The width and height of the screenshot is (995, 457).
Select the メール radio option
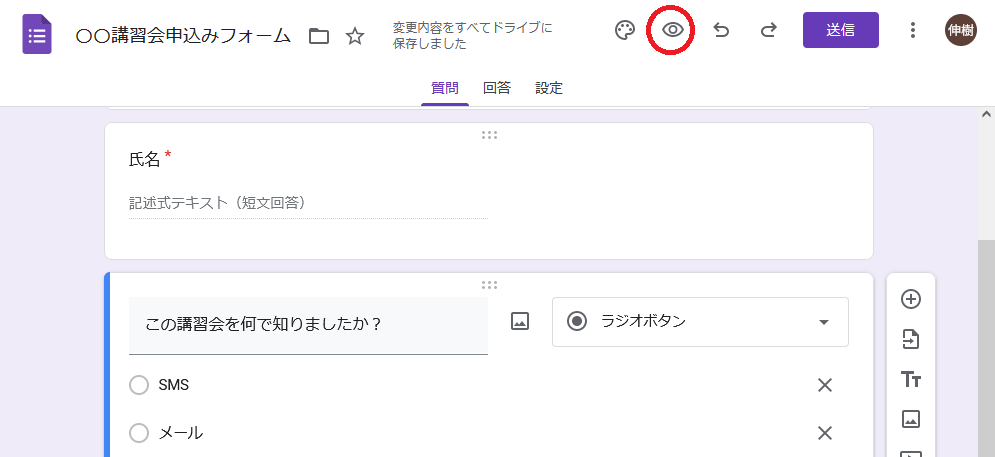[139, 434]
